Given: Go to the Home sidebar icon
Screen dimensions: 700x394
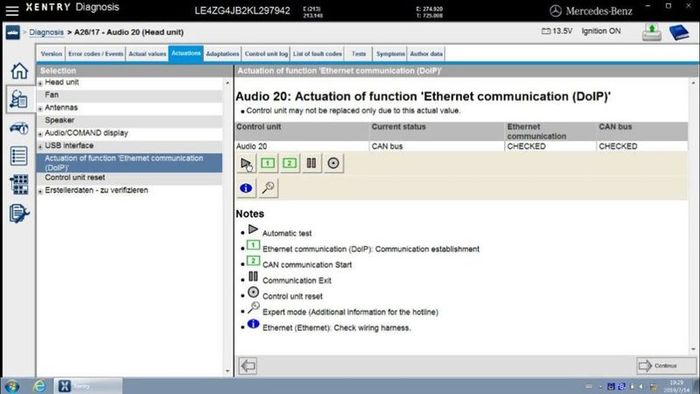Looking at the screenshot, I should [x=19, y=71].
